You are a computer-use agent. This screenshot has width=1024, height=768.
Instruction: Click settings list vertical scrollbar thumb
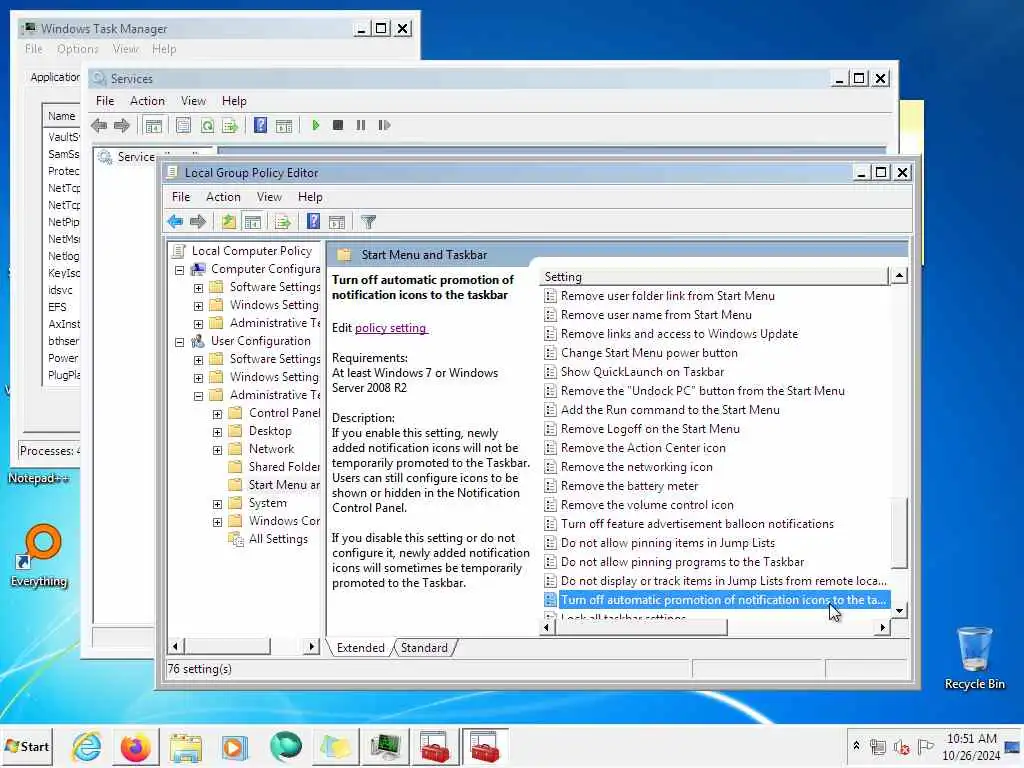pyautogui.click(x=899, y=532)
